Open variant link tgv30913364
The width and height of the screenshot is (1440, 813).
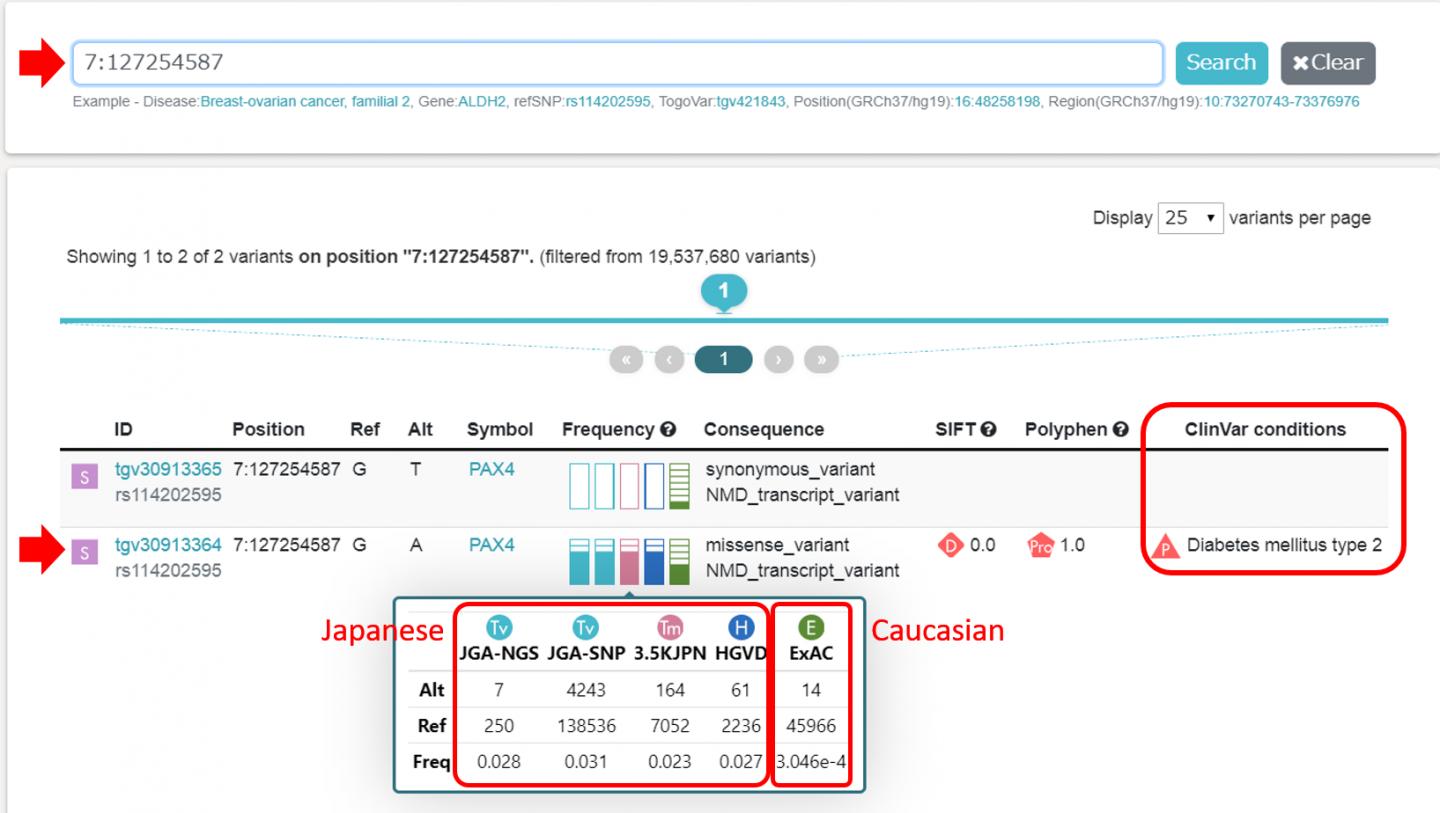(x=167, y=545)
